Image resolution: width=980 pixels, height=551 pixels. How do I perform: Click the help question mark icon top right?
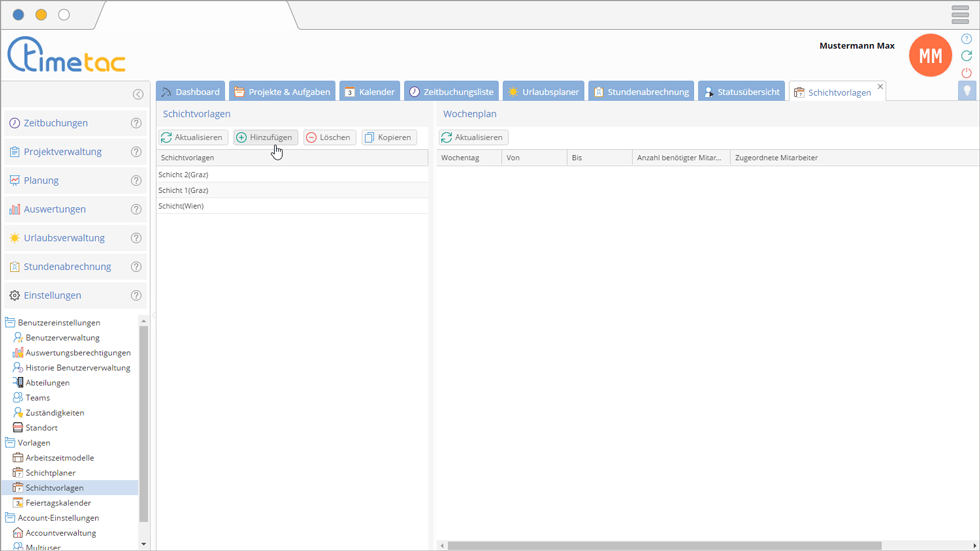tap(966, 39)
